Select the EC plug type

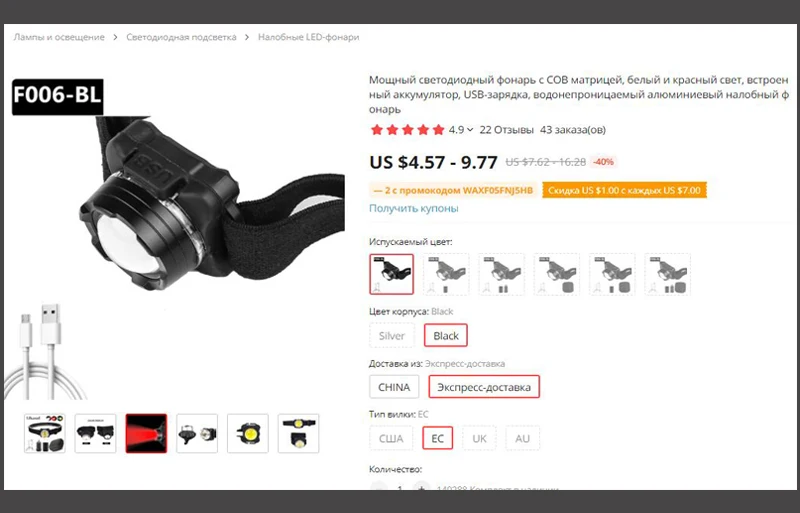point(437,438)
